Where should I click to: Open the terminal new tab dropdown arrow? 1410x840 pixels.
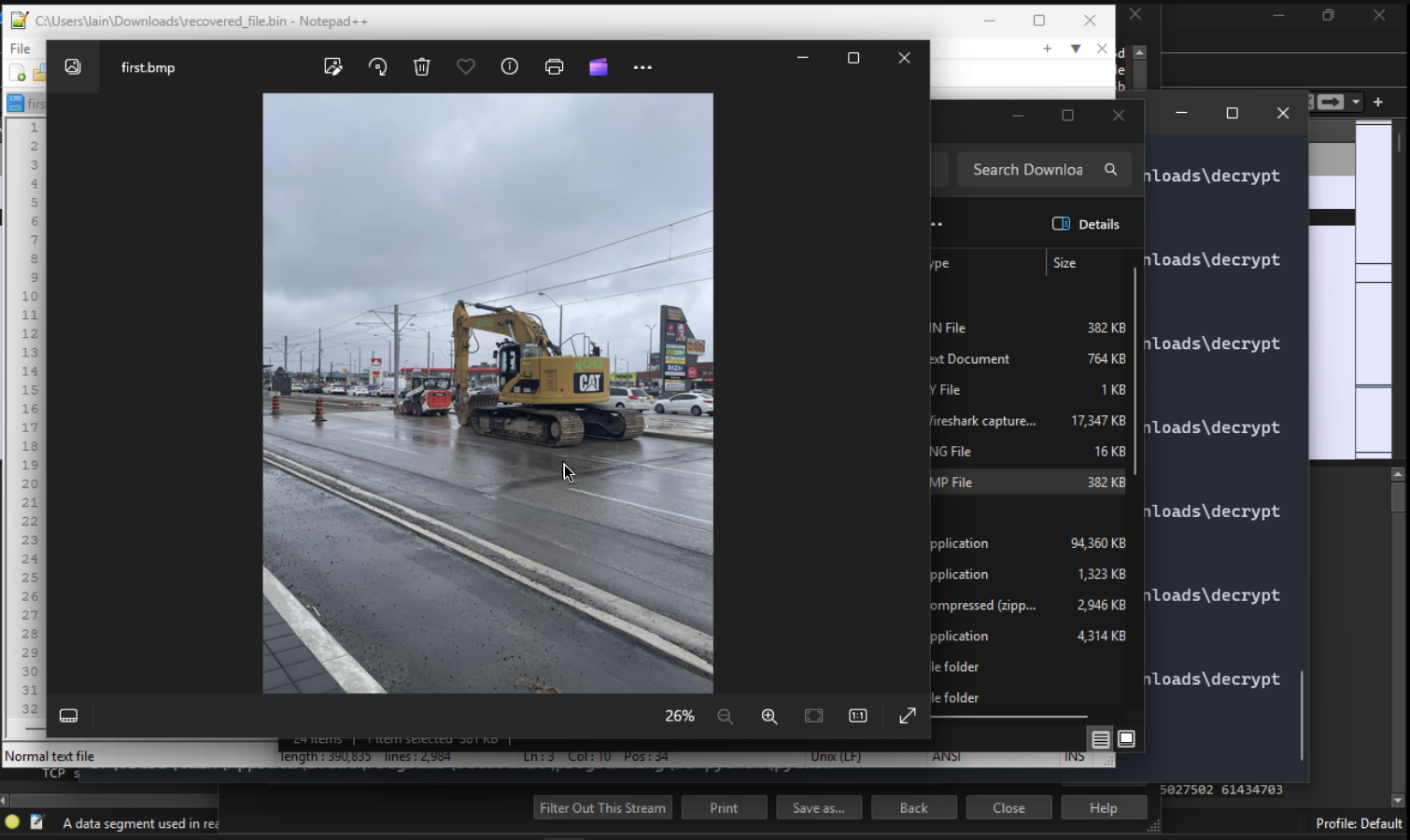1356,102
